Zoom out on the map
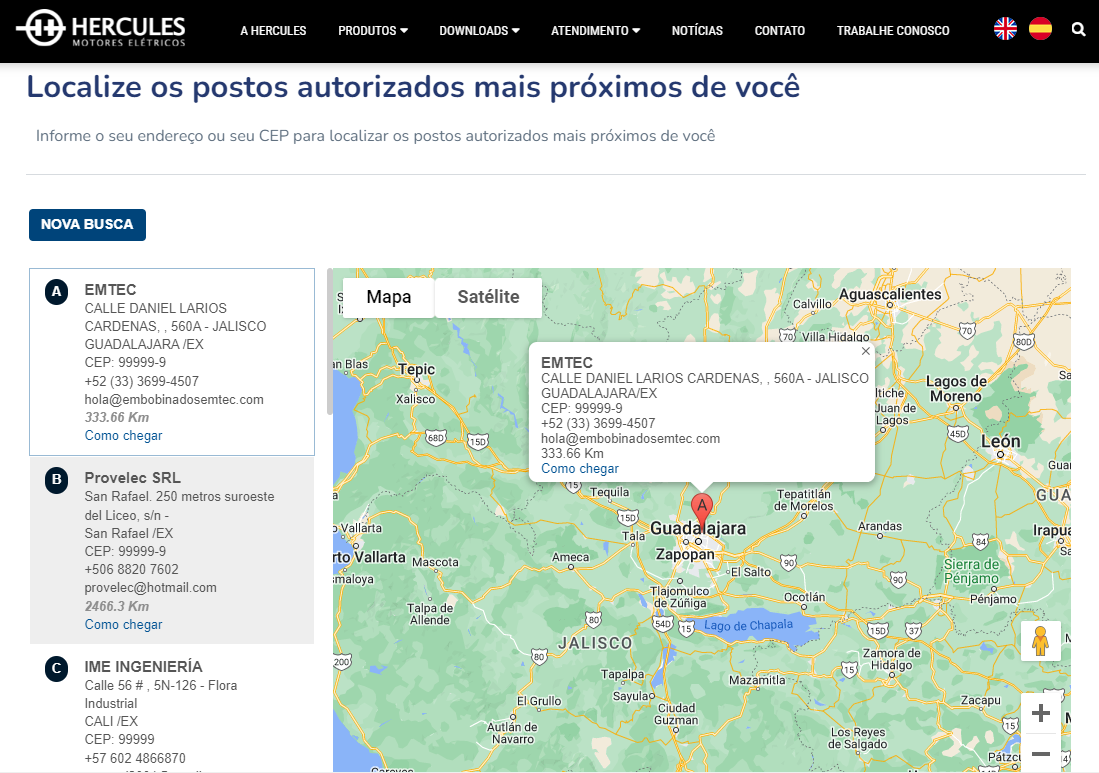The height and width of the screenshot is (773, 1099). pyautogui.click(x=1040, y=753)
